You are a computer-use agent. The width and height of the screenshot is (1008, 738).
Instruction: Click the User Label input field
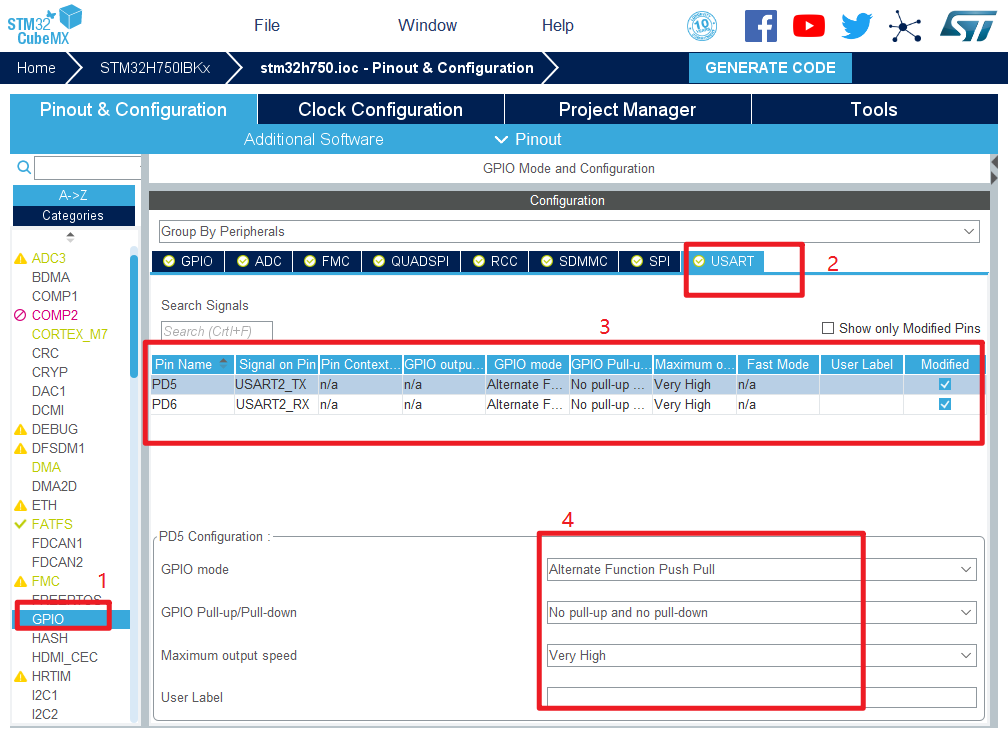pyautogui.click(x=761, y=697)
